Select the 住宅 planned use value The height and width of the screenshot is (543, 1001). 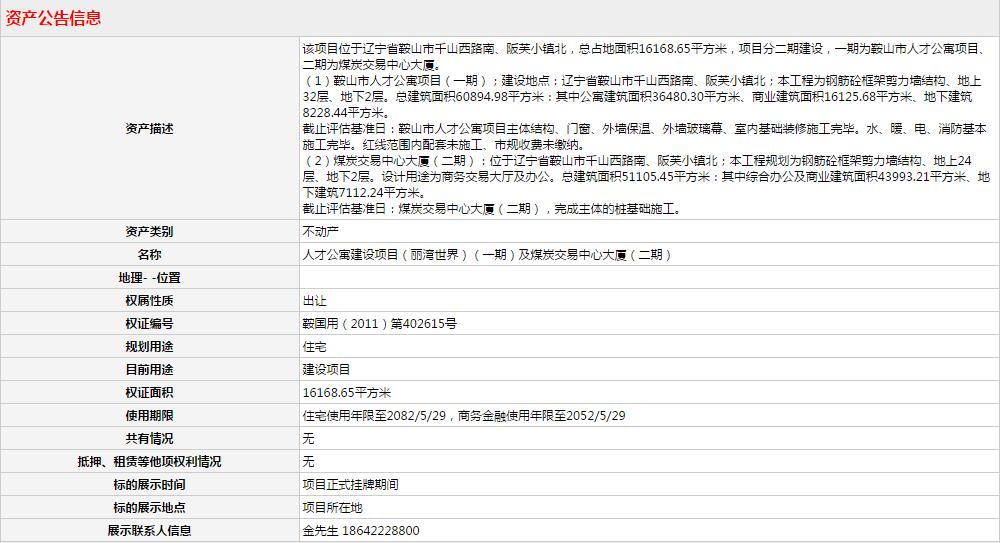[314, 347]
